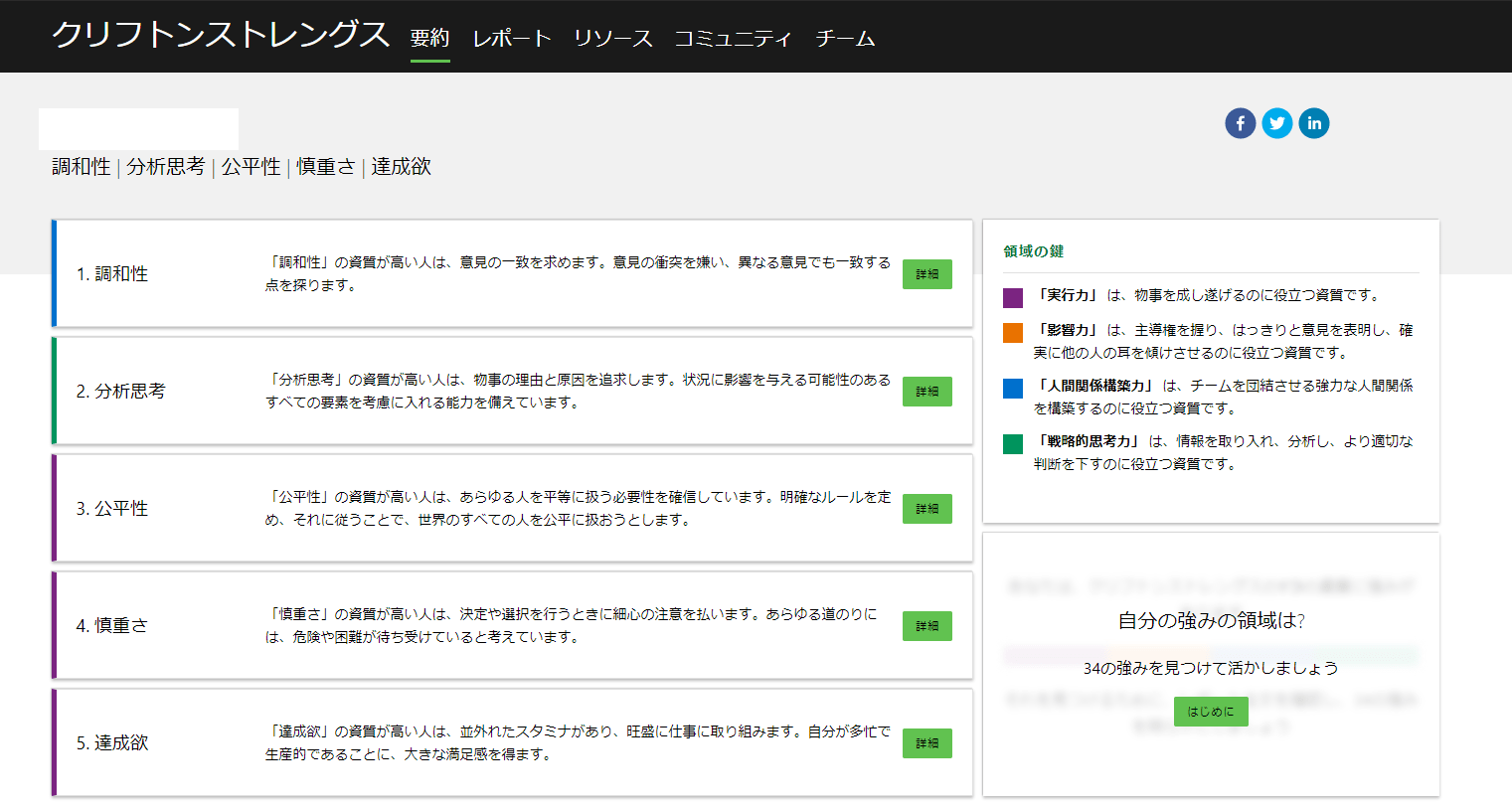The image size is (1512, 809).
Task: Select the '5. 達成欲' card title
Action: point(112,743)
